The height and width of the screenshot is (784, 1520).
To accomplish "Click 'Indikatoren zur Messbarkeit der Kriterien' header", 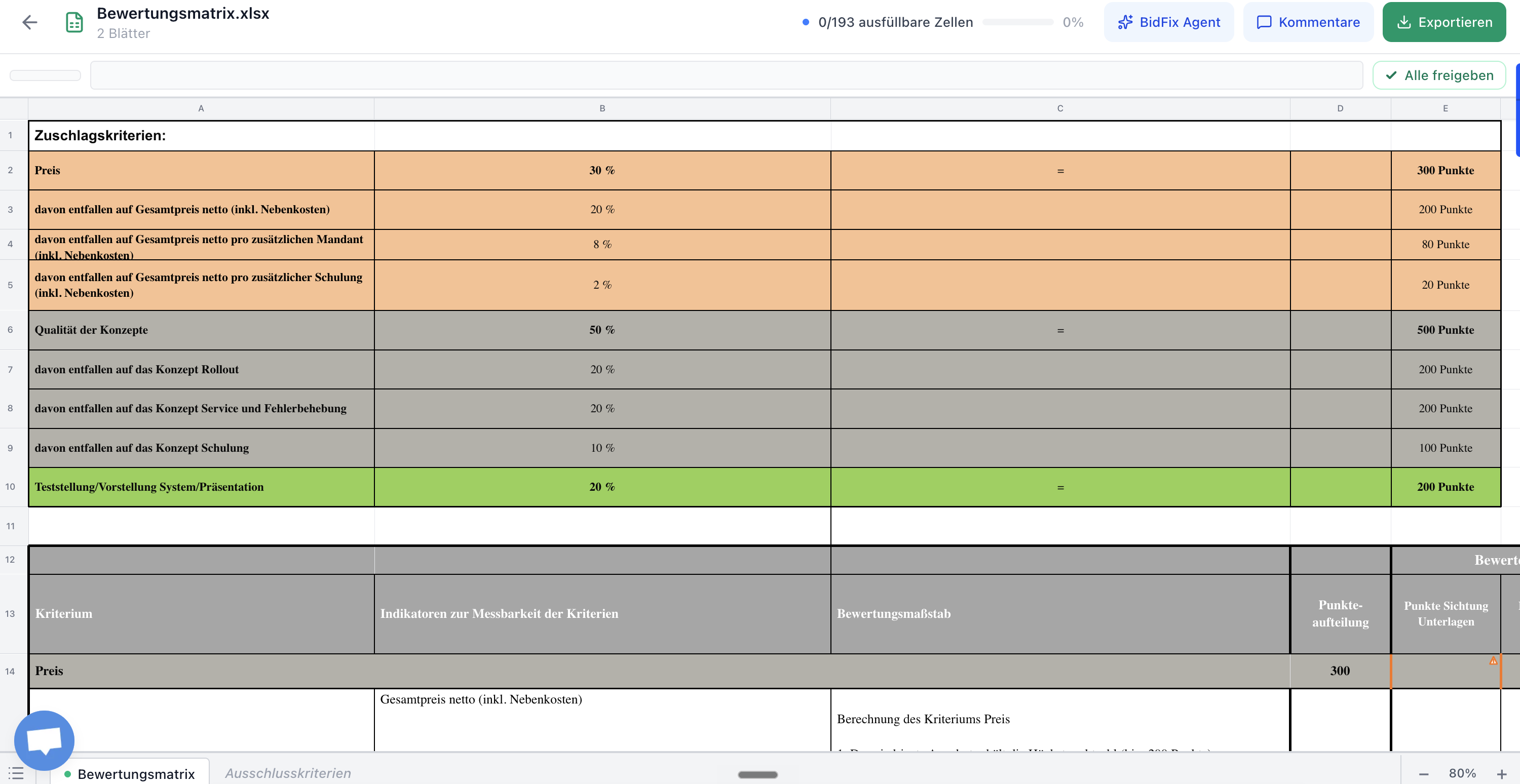I will pos(602,613).
